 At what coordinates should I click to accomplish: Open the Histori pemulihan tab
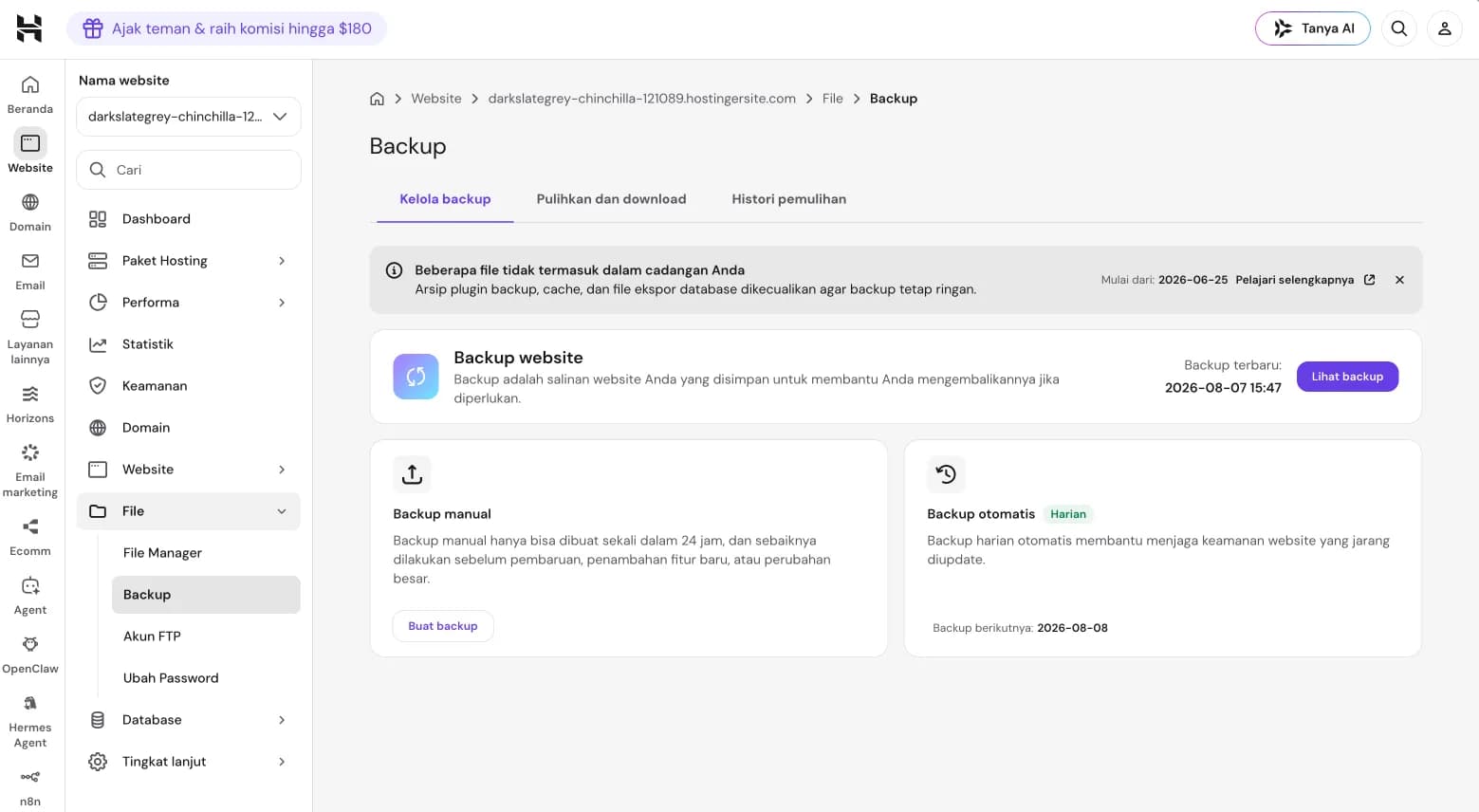[788, 199]
